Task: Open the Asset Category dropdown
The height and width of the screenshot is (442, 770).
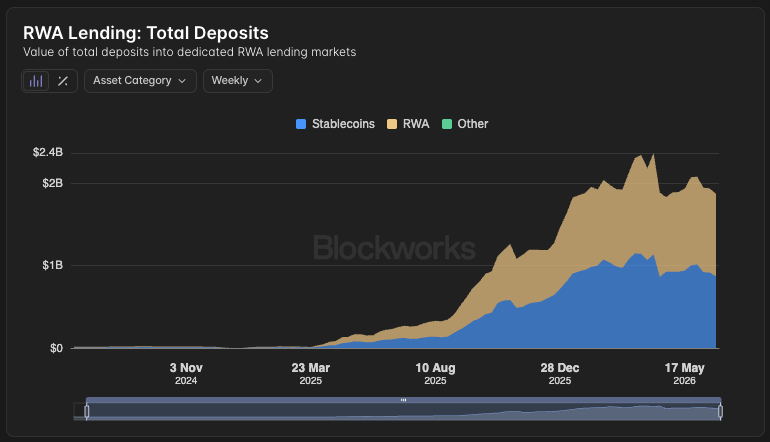Action: coord(140,81)
